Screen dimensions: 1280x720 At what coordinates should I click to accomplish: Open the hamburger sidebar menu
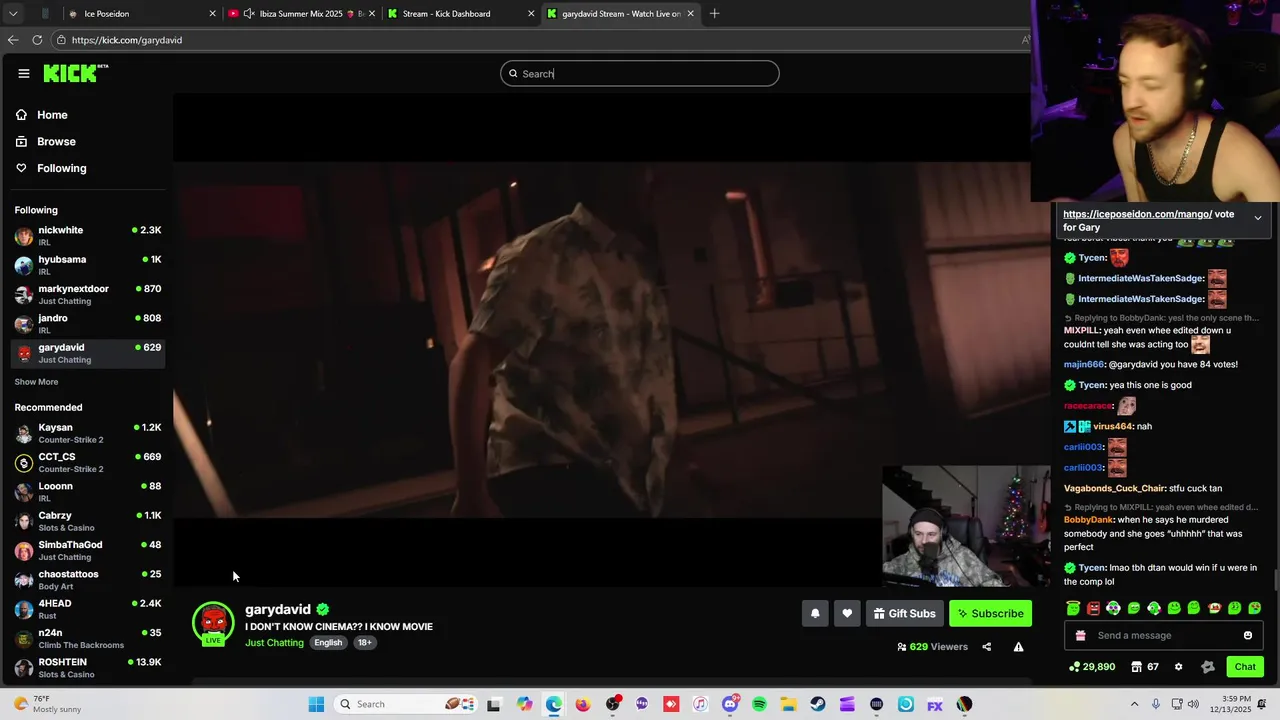[24, 73]
